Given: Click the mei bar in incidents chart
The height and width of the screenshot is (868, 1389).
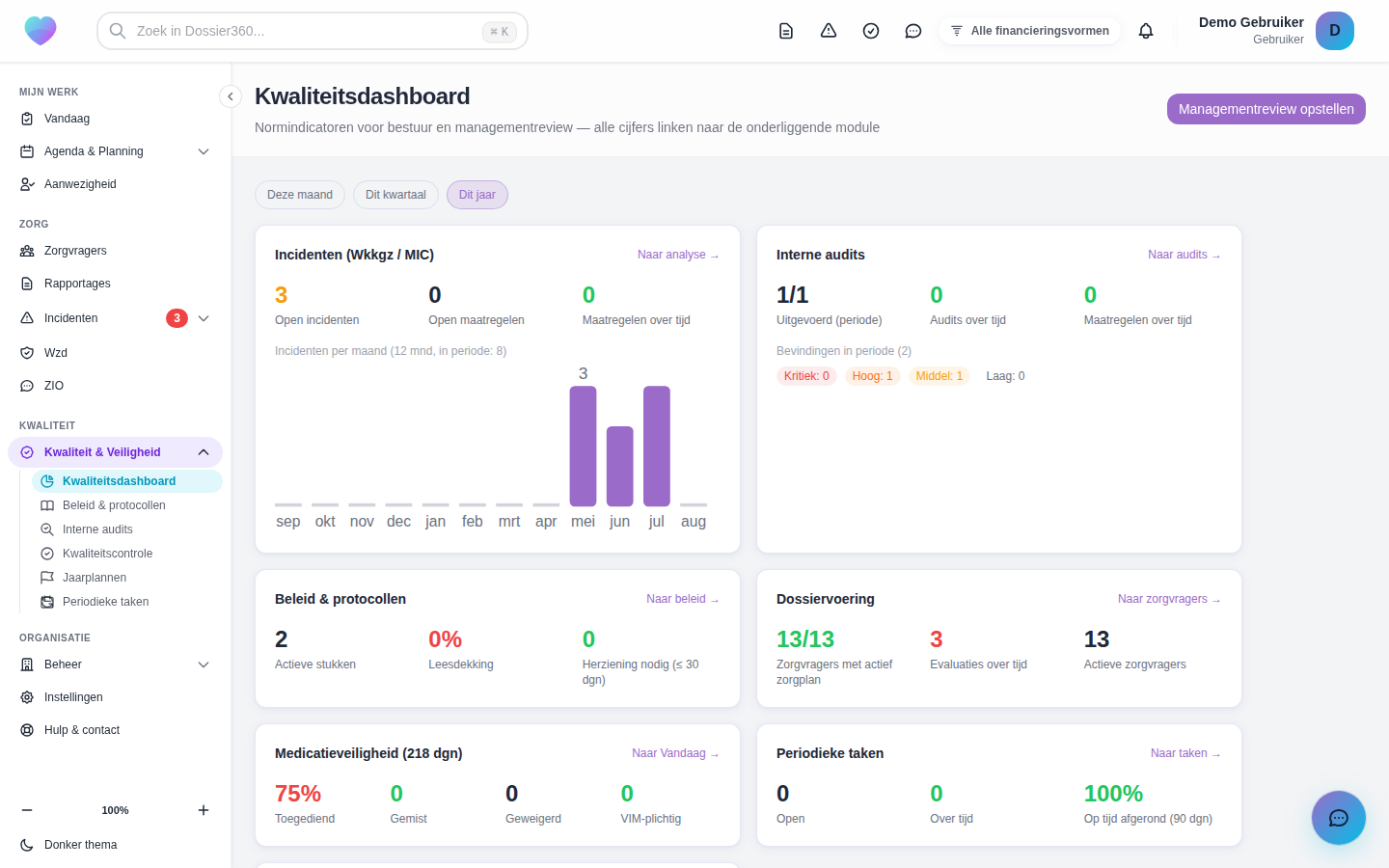Looking at the screenshot, I should 583,447.
